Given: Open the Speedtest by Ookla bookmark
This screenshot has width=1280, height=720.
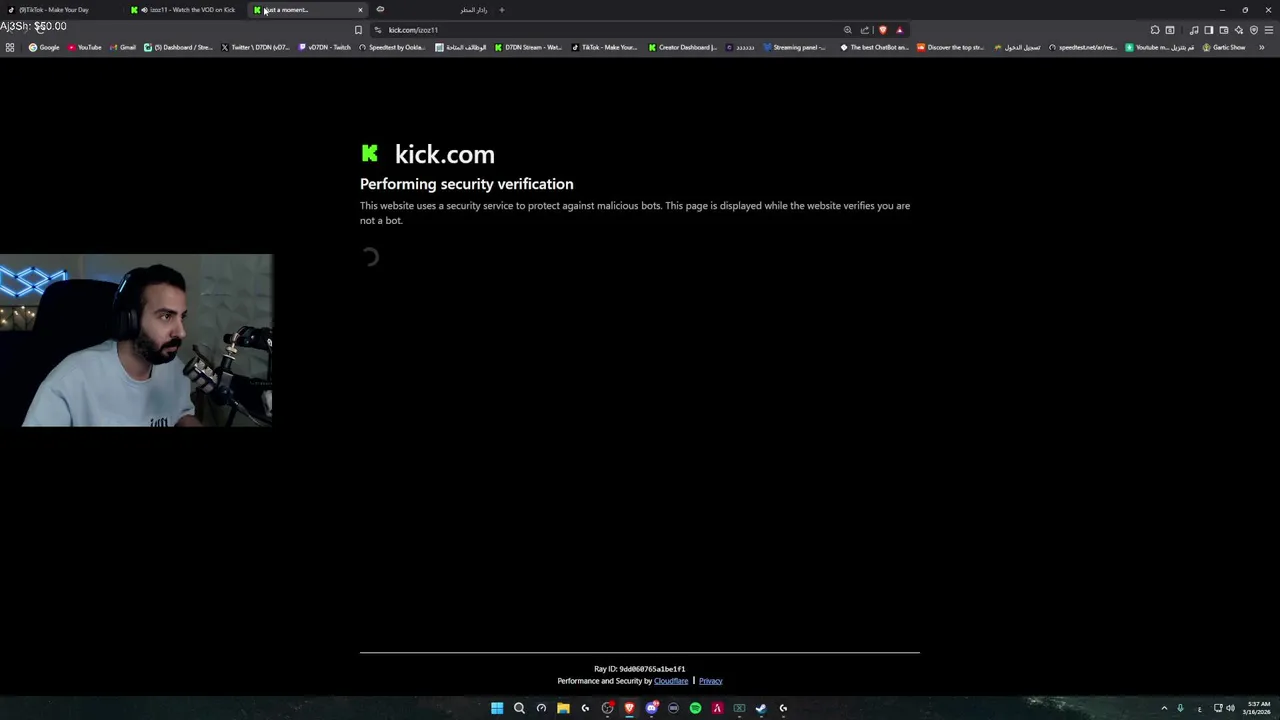Looking at the screenshot, I should point(392,47).
